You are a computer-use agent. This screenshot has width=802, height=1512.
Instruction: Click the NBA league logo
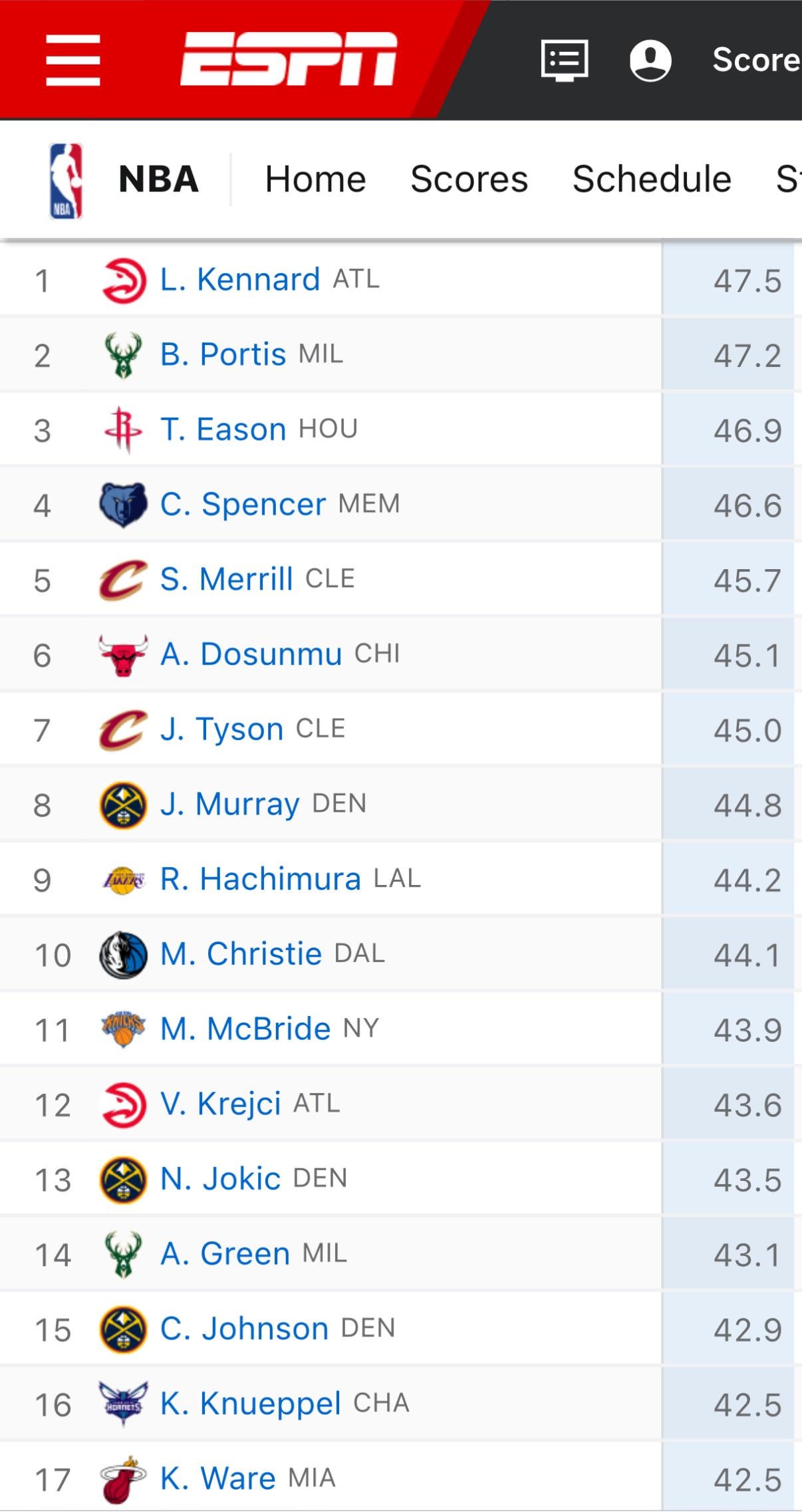click(x=66, y=181)
